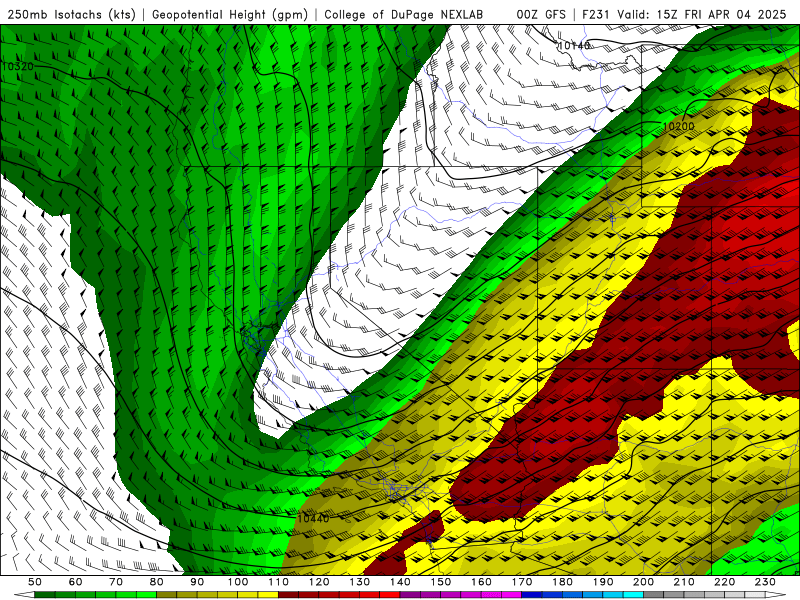
Task: Select the '00Z GFS' model run label
Action: (x=541, y=14)
